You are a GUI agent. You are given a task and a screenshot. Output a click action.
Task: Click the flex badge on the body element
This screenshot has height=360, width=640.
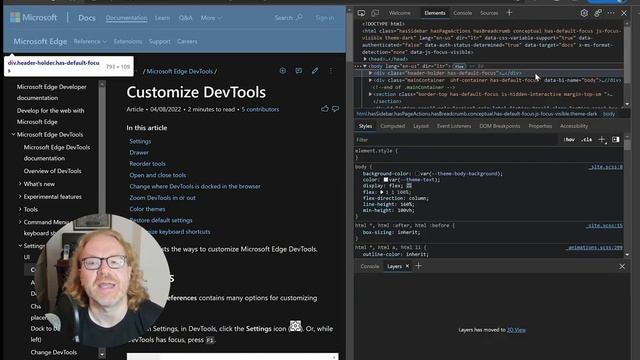pyautogui.click(x=459, y=66)
